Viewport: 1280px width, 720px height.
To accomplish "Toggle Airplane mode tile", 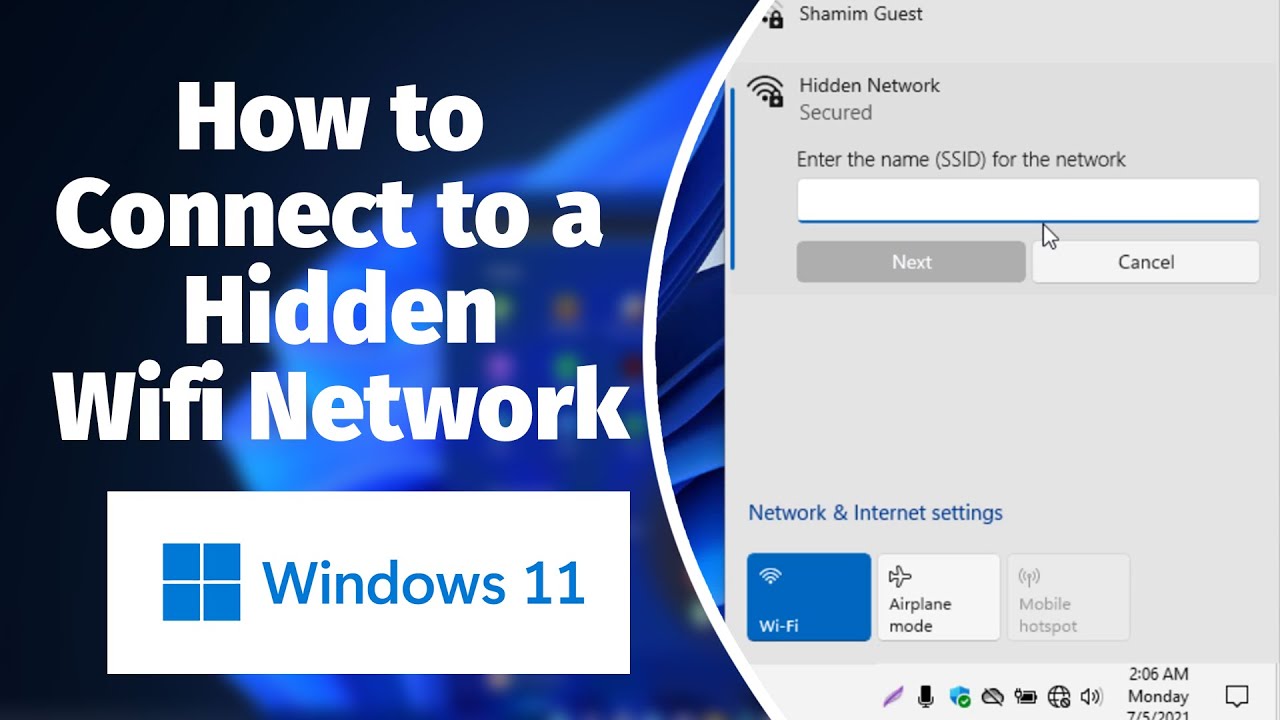I will tap(939, 597).
